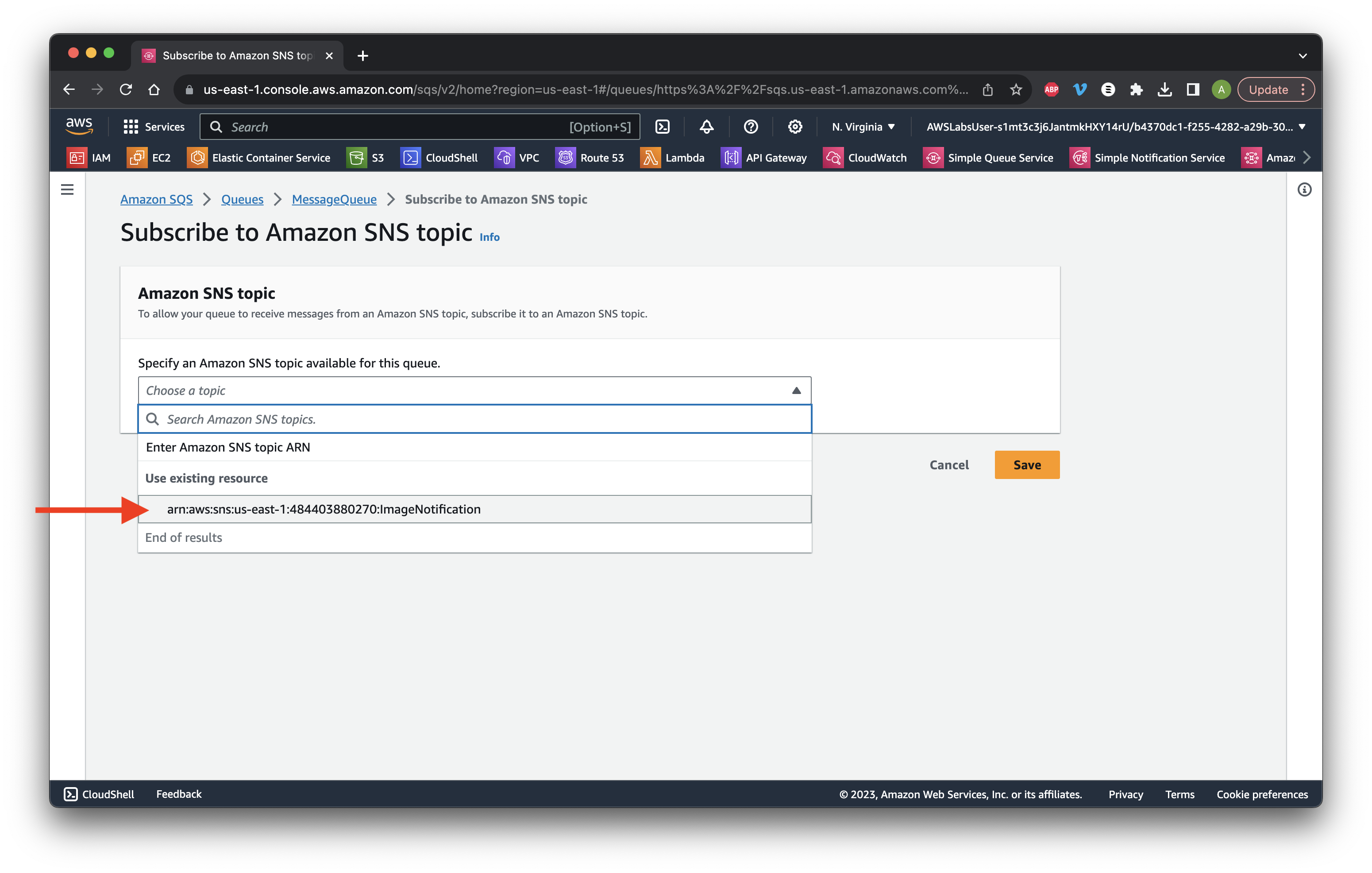
Task: Open the Amazon favorites shortcut at bar end
Action: [1268, 158]
